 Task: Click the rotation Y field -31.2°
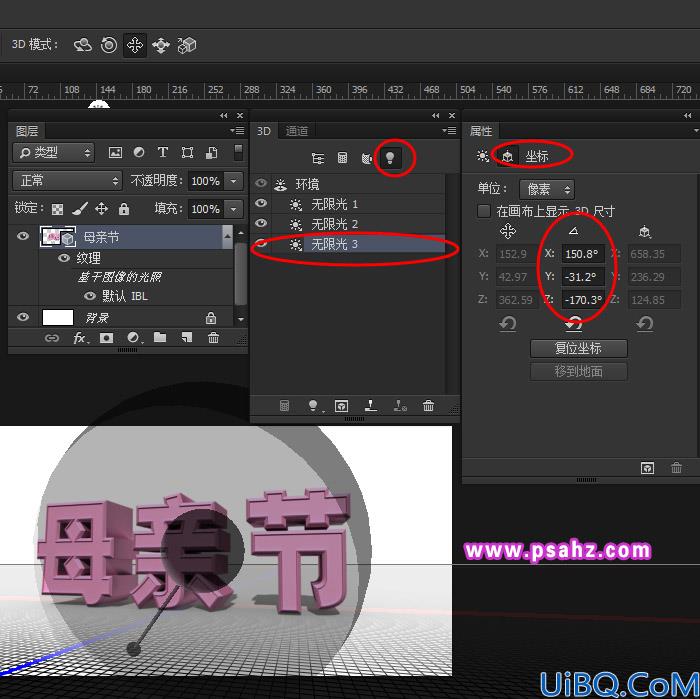point(583,277)
